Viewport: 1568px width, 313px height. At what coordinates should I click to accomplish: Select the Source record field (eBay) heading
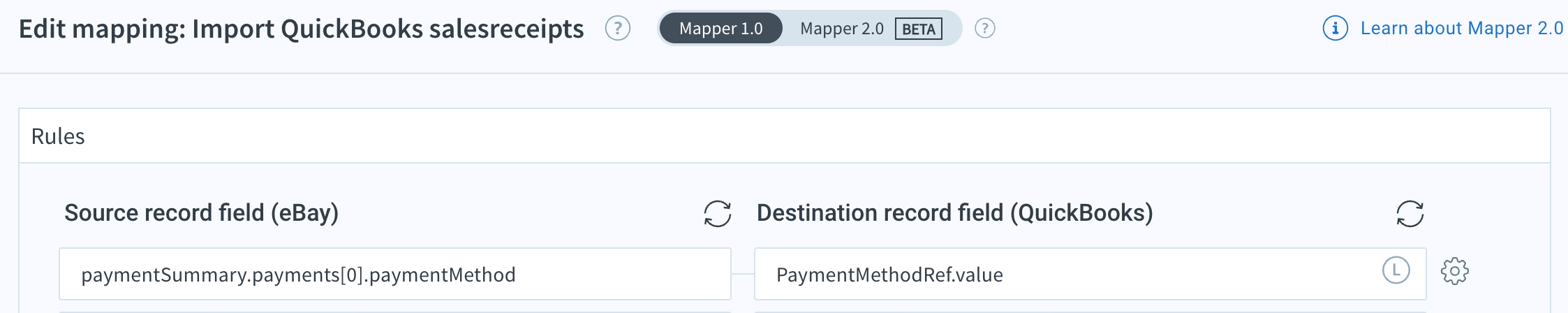(x=201, y=212)
